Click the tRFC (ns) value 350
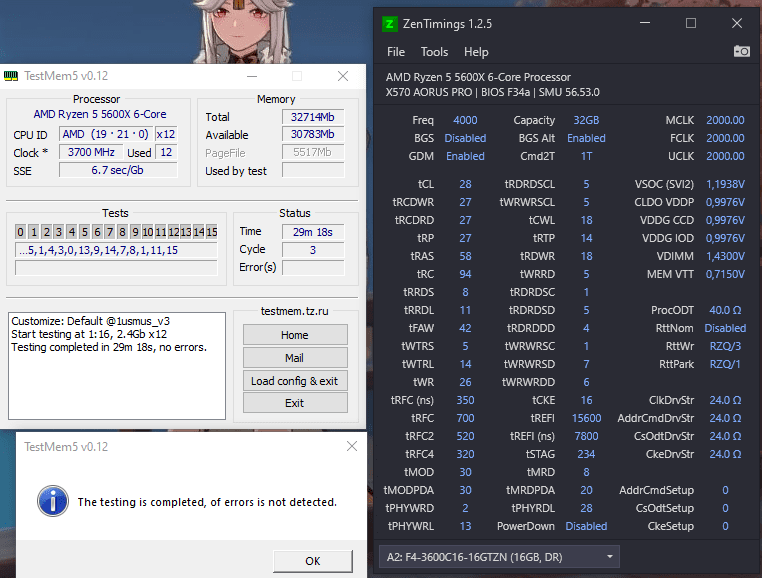Screen dimensions: 762x578 465,400
